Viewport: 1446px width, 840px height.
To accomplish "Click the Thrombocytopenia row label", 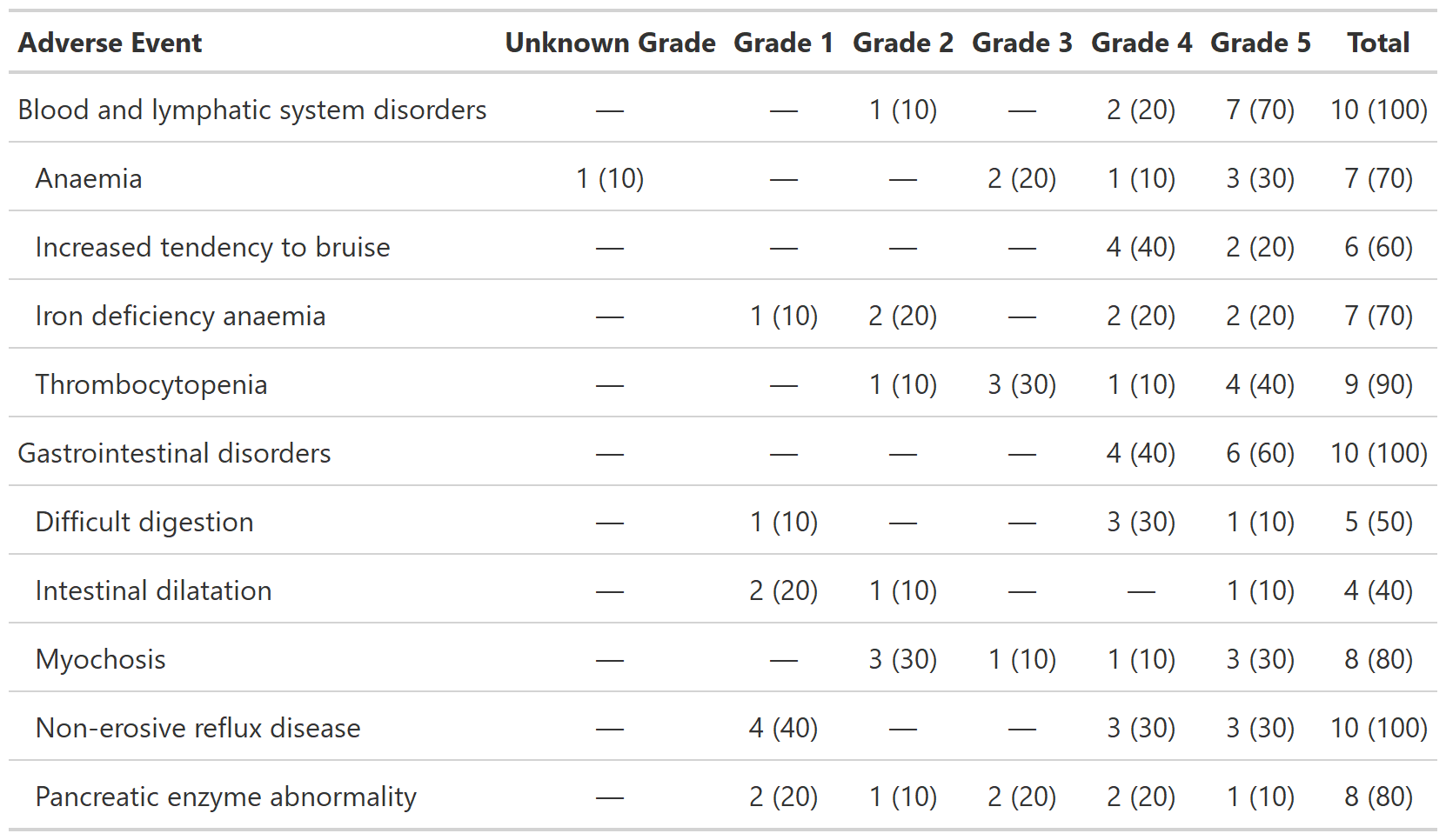I will click(x=151, y=385).
